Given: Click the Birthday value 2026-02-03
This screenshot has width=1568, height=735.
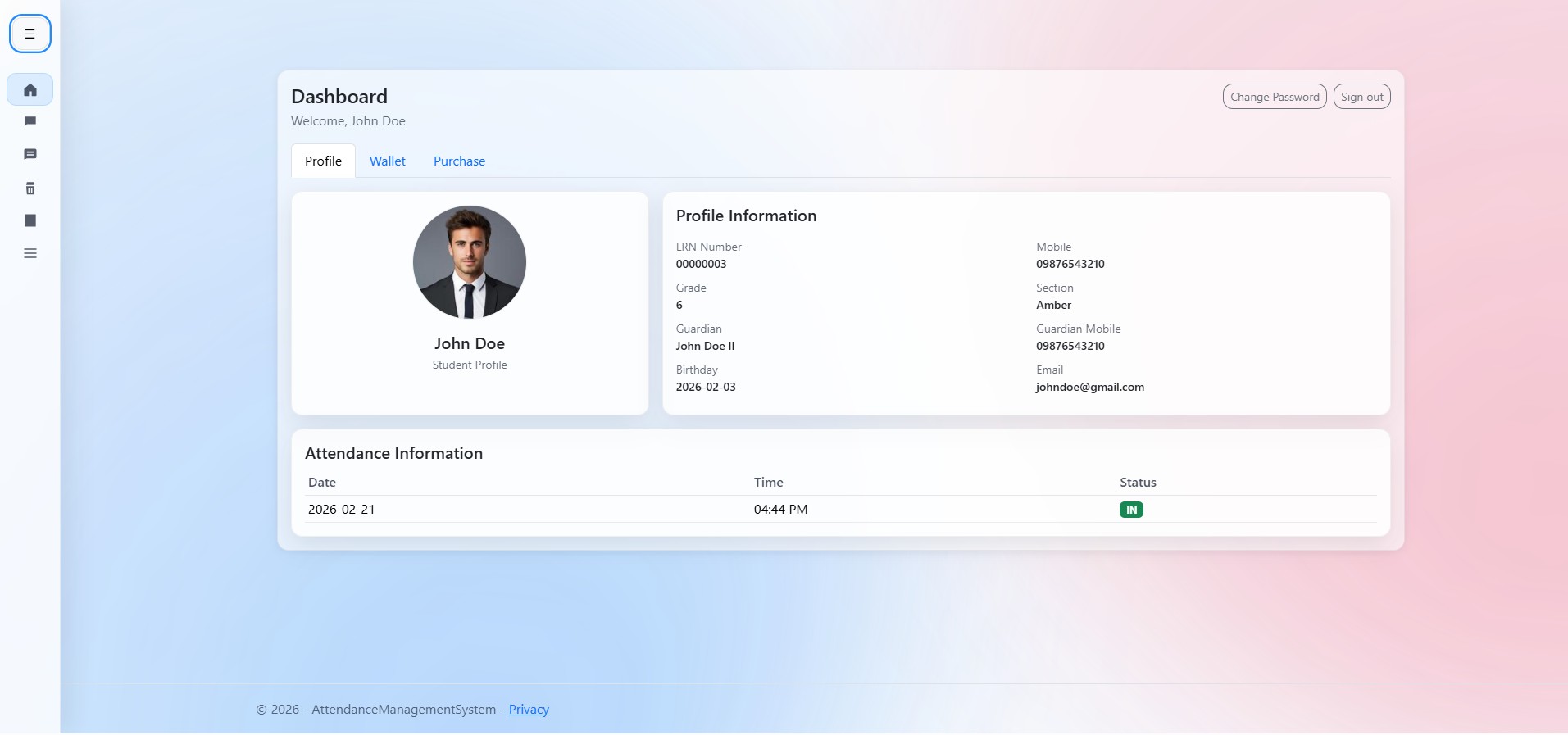Looking at the screenshot, I should pyautogui.click(x=706, y=387).
